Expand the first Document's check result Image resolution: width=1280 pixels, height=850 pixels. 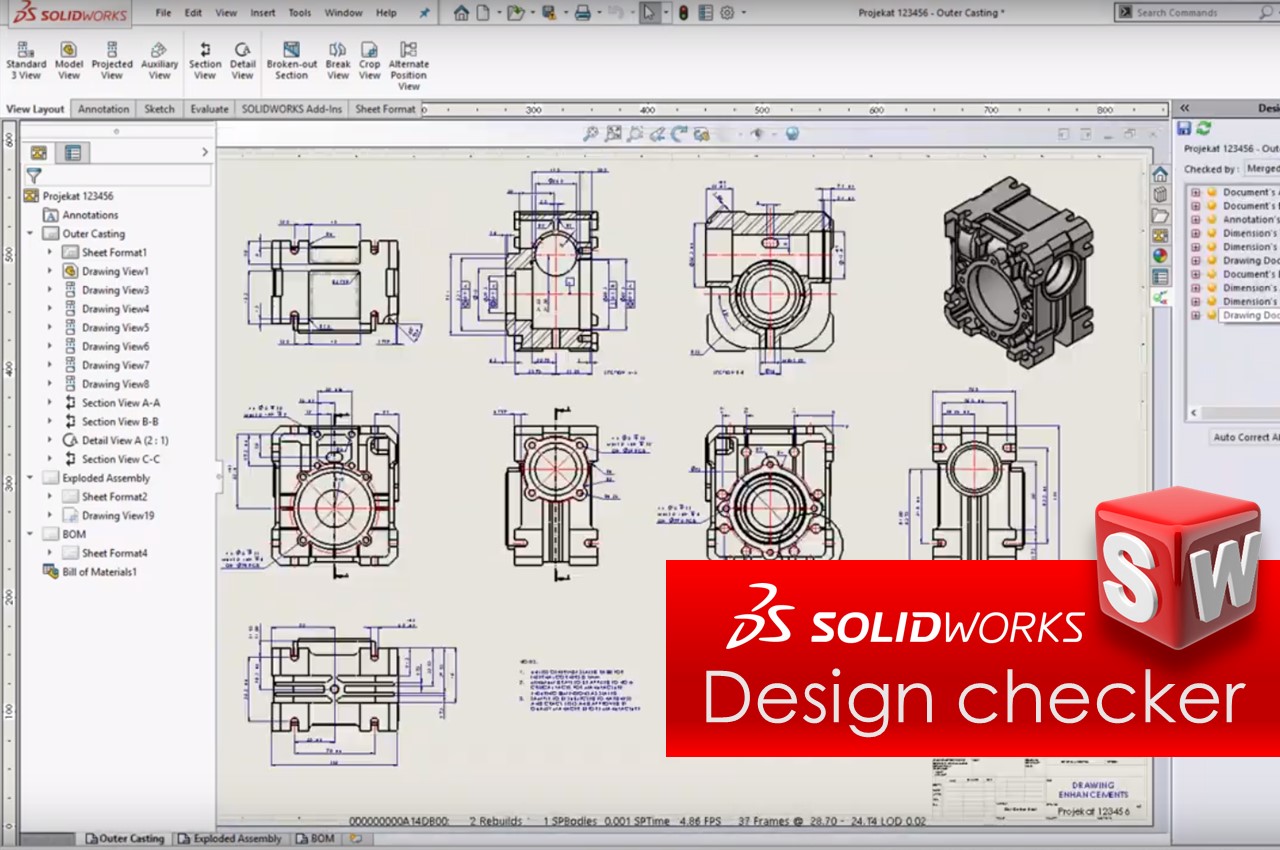tap(1194, 191)
